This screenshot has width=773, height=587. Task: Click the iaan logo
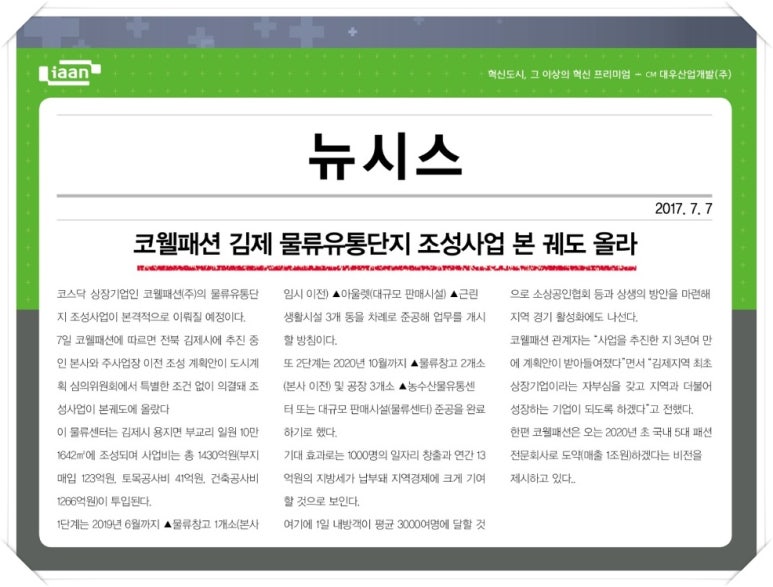click(x=70, y=72)
